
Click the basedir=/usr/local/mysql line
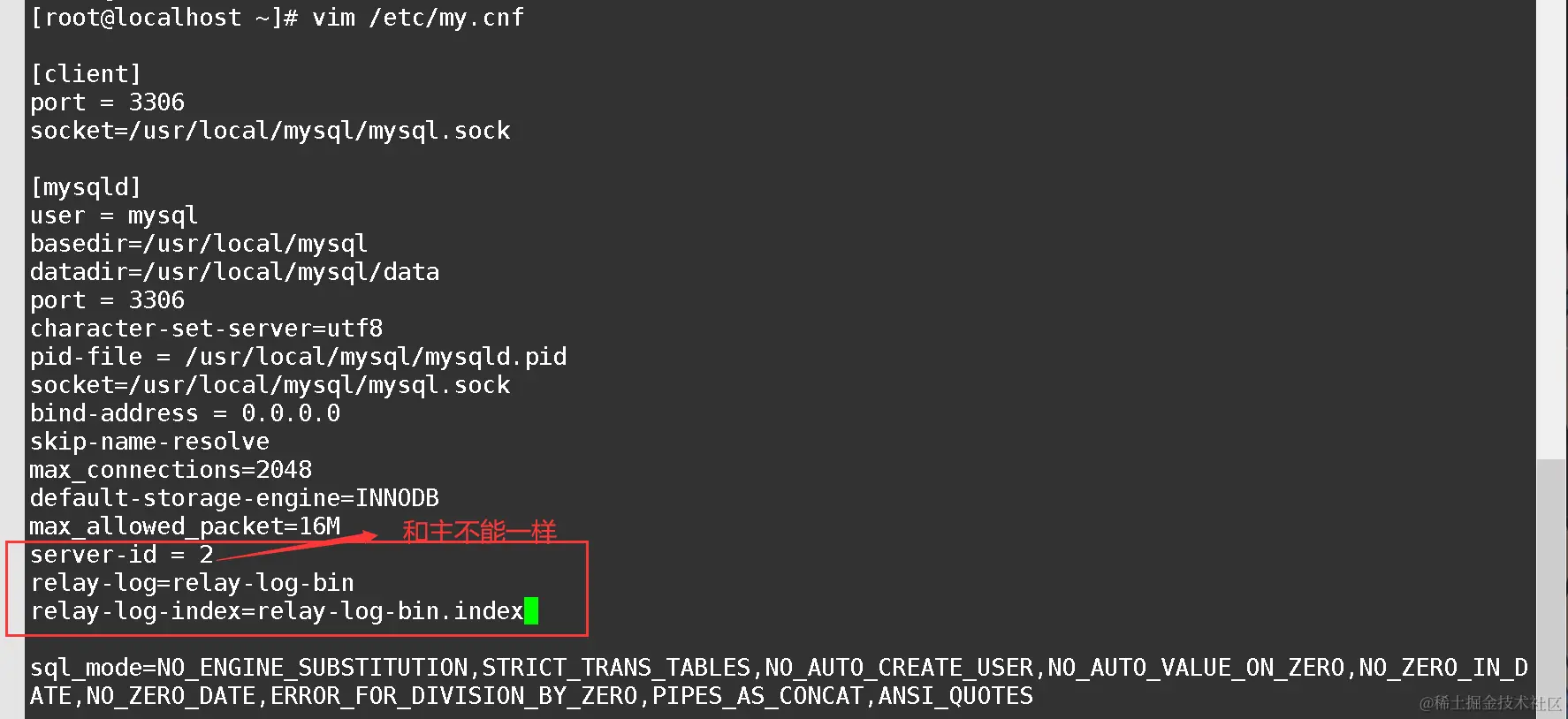199,244
